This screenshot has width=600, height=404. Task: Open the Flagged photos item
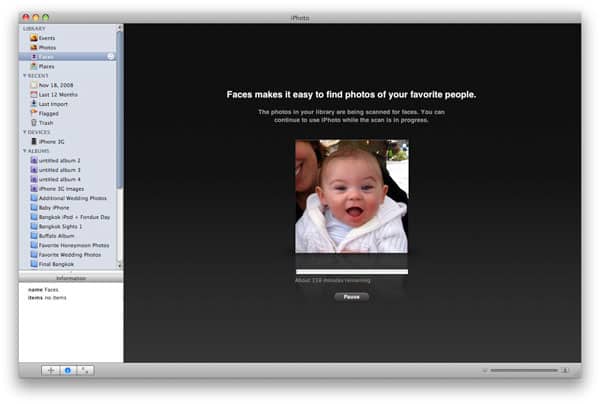[50, 113]
